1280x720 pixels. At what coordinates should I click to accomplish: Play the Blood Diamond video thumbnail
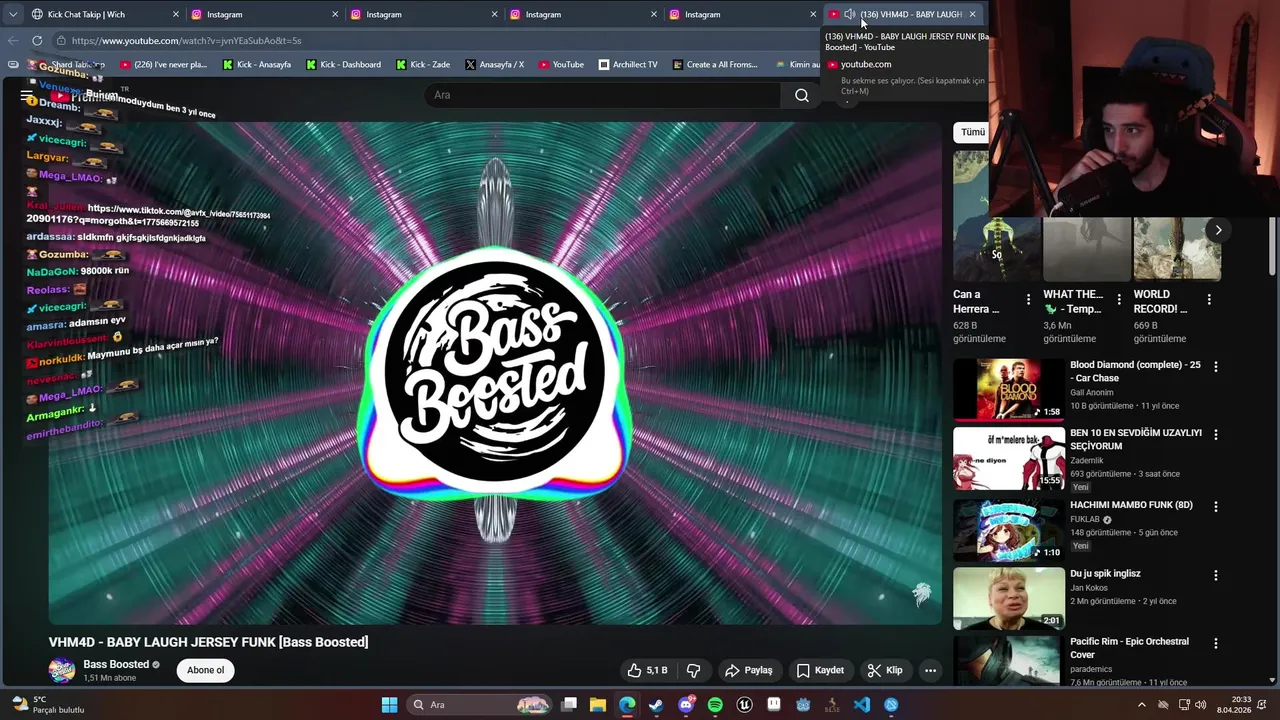(x=1009, y=389)
